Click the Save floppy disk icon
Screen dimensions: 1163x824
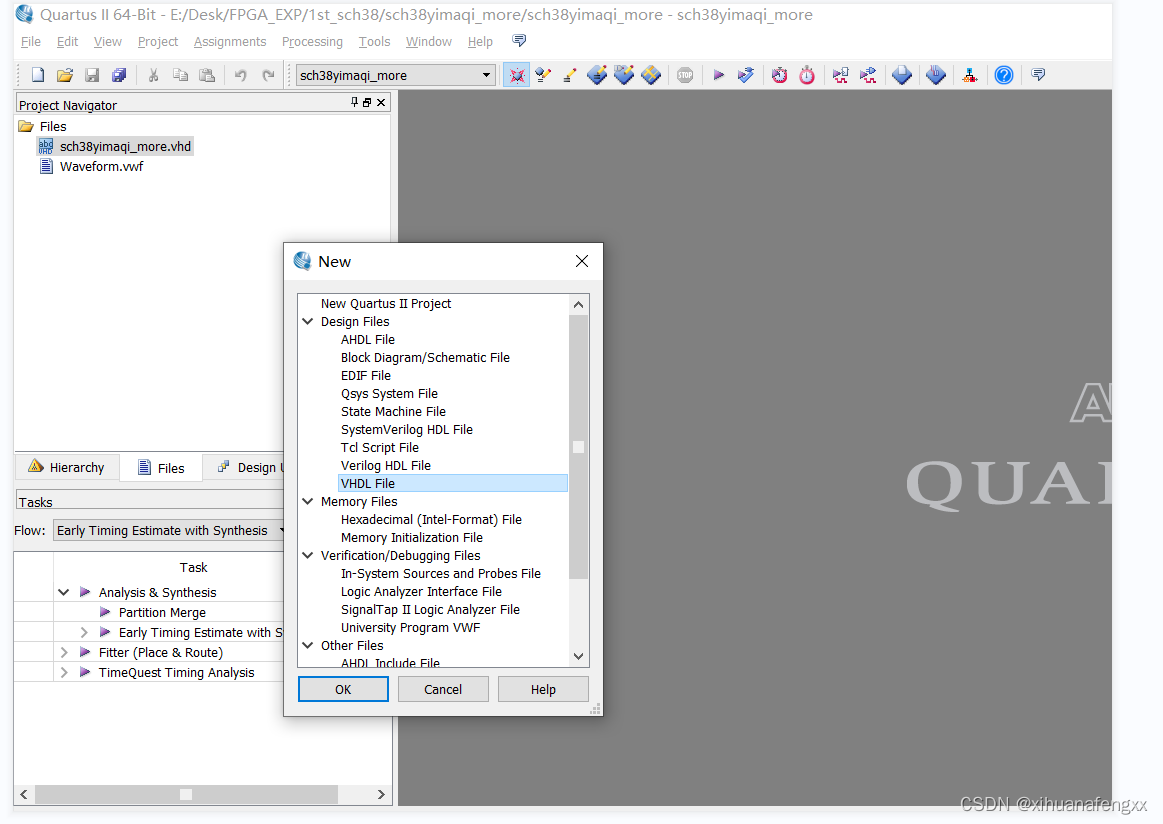(x=92, y=75)
